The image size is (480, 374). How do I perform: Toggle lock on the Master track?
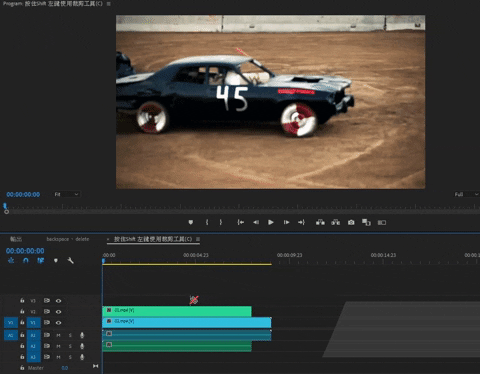point(22,368)
